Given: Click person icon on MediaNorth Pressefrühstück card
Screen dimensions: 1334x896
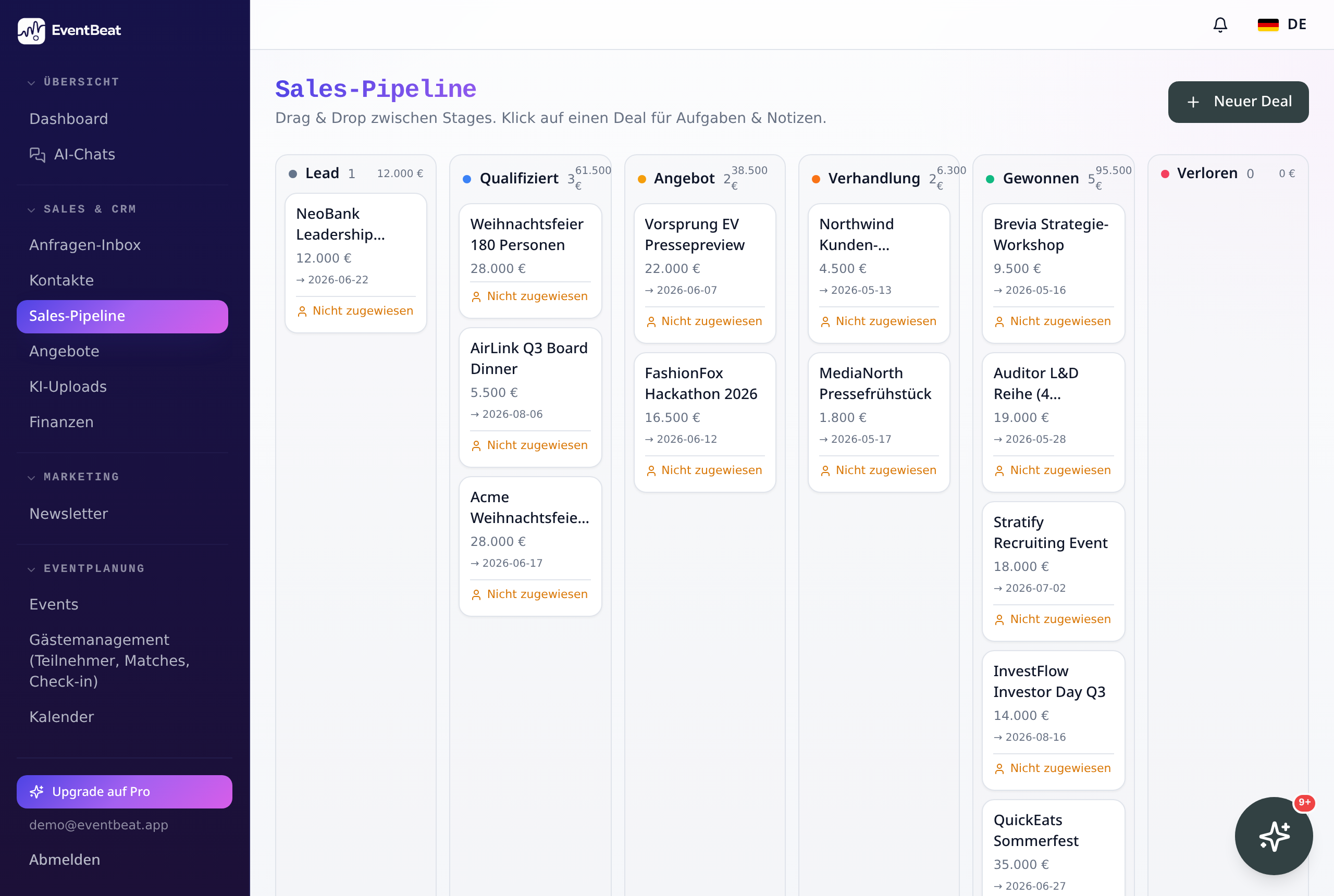Looking at the screenshot, I should [825, 471].
